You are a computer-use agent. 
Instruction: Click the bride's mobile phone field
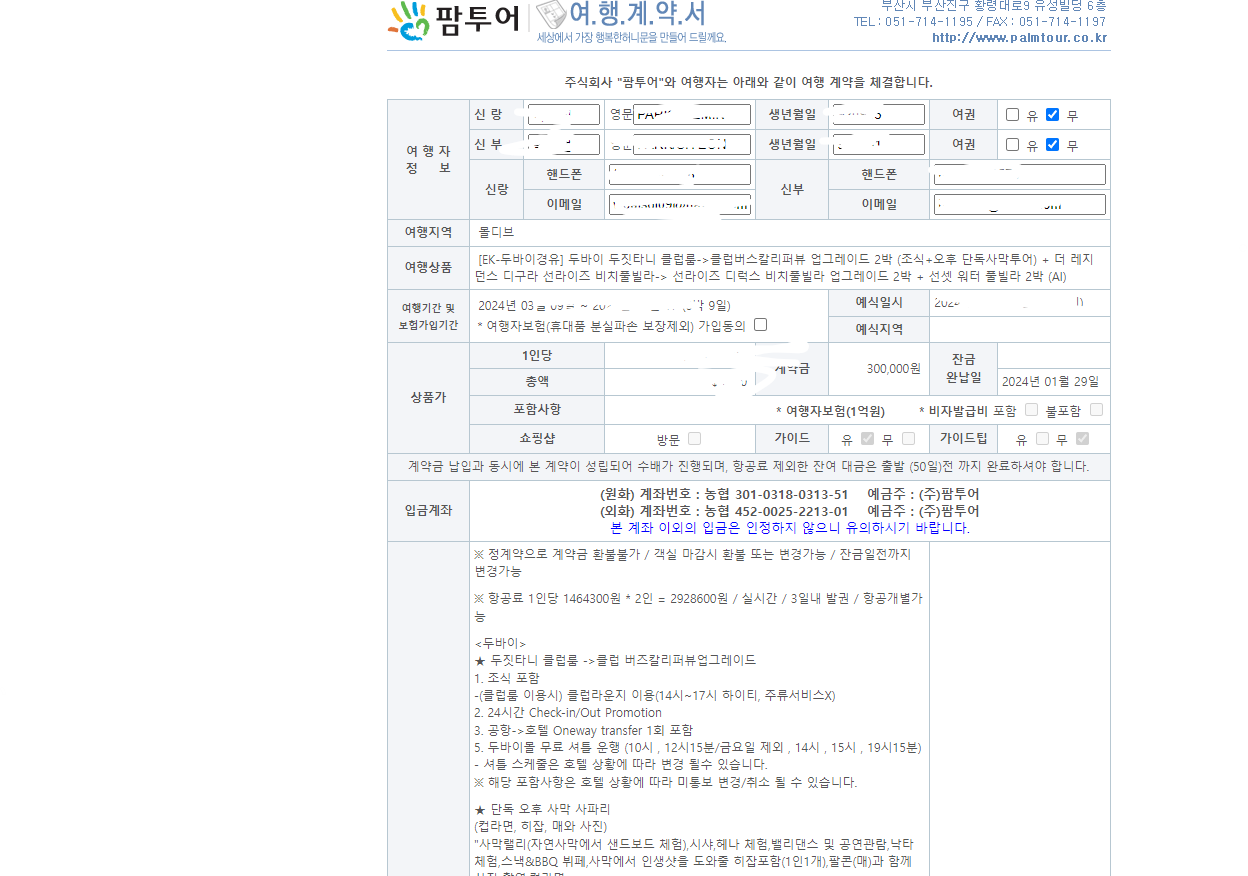pyautogui.click(x=1019, y=175)
